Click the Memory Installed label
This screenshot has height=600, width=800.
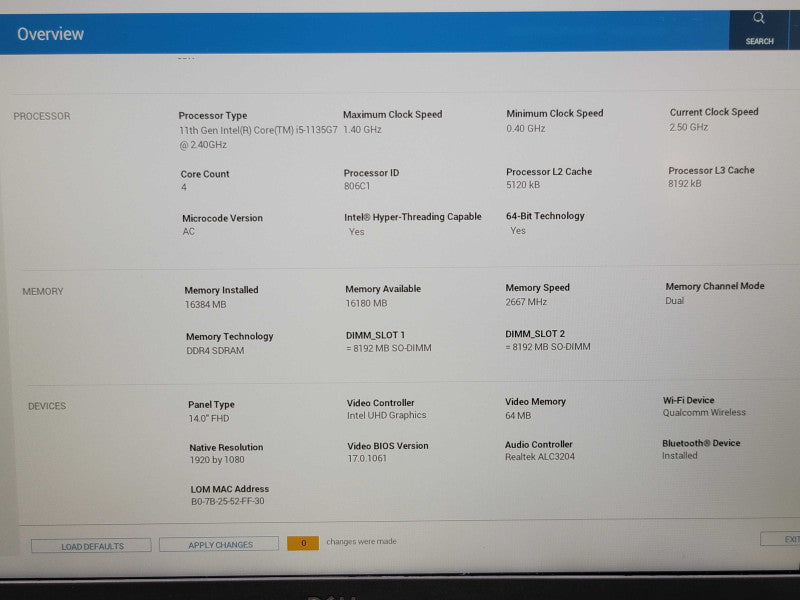221,290
